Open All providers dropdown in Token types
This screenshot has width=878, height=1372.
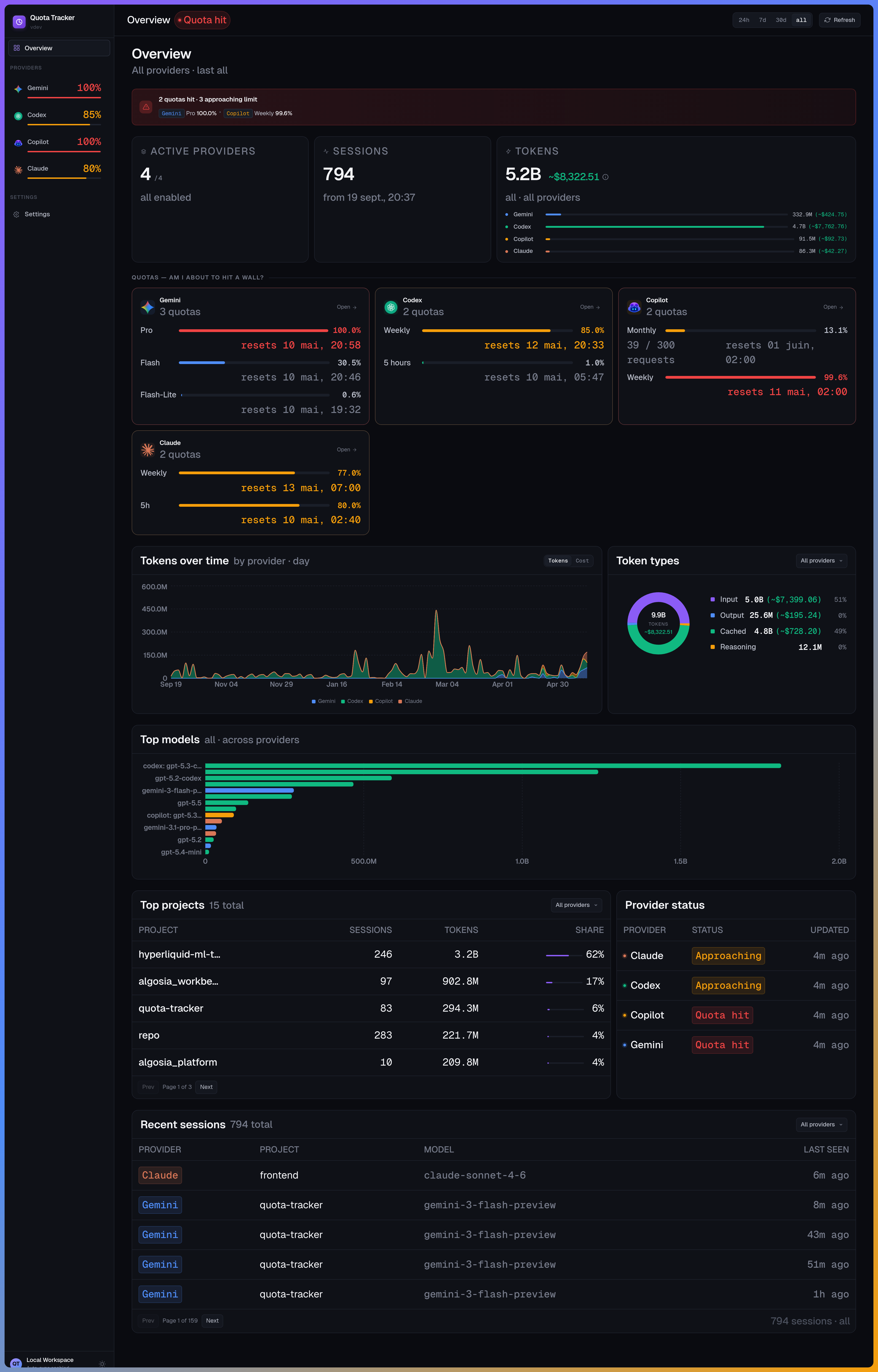click(x=821, y=561)
